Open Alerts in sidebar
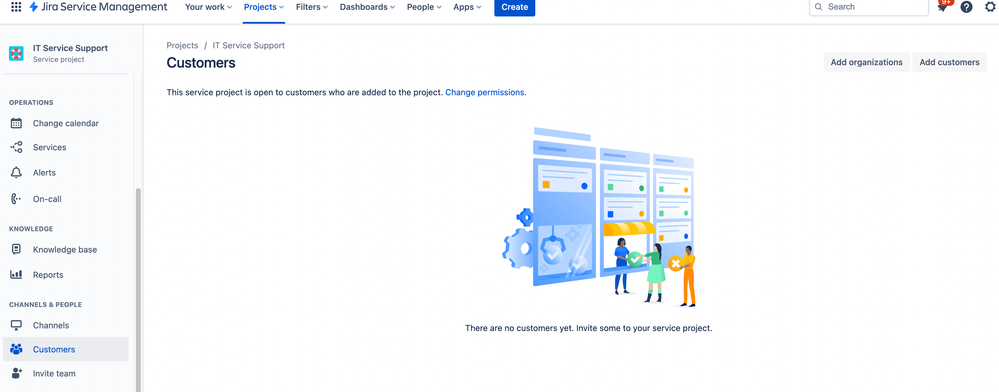The image size is (999, 392). (66, 173)
